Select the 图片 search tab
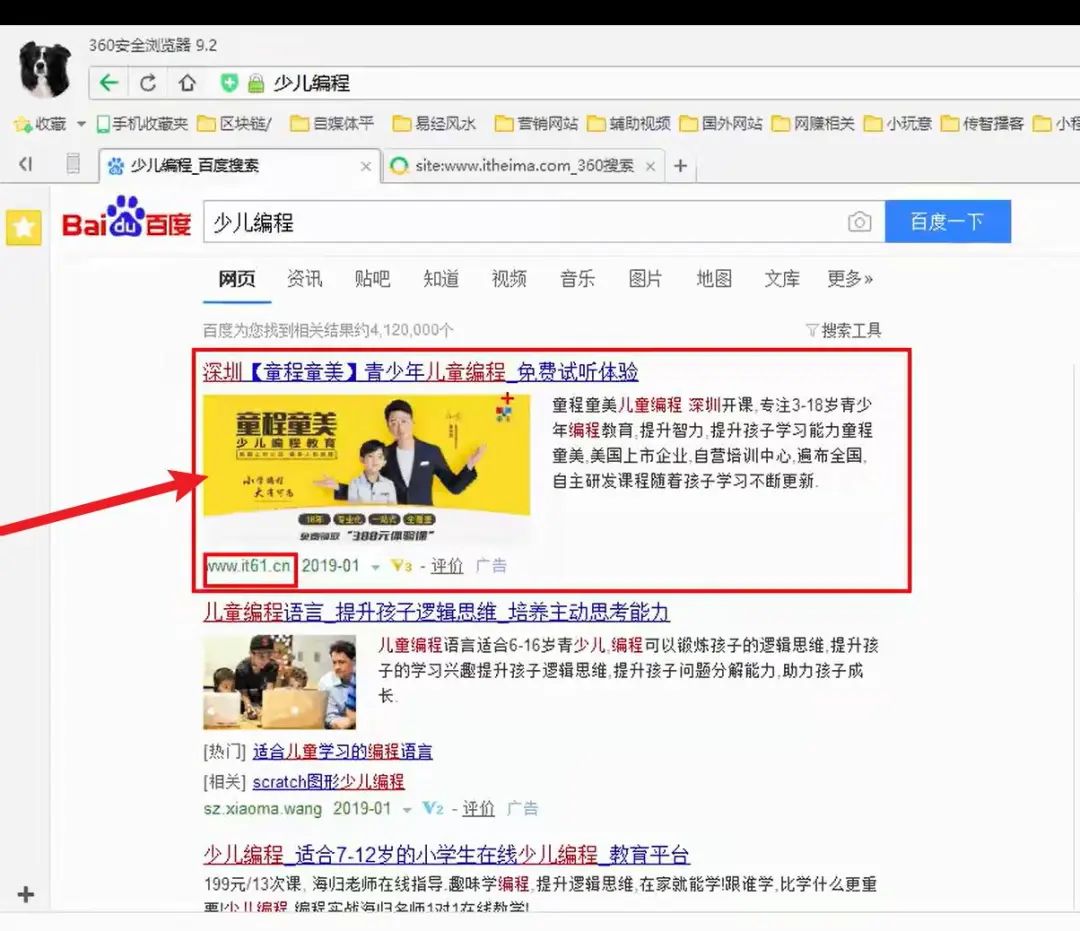1080x931 pixels. (645, 279)
